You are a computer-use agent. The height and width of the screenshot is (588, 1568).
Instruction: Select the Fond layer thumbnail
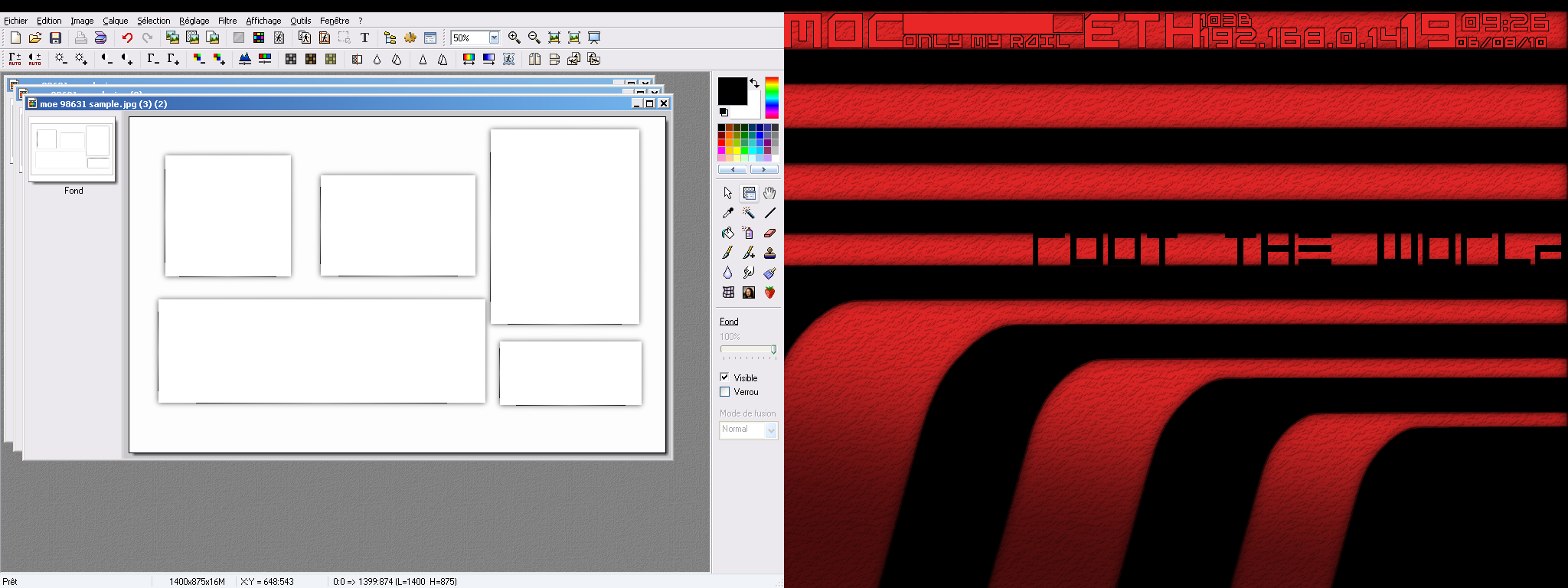click(x=73, y=149)
